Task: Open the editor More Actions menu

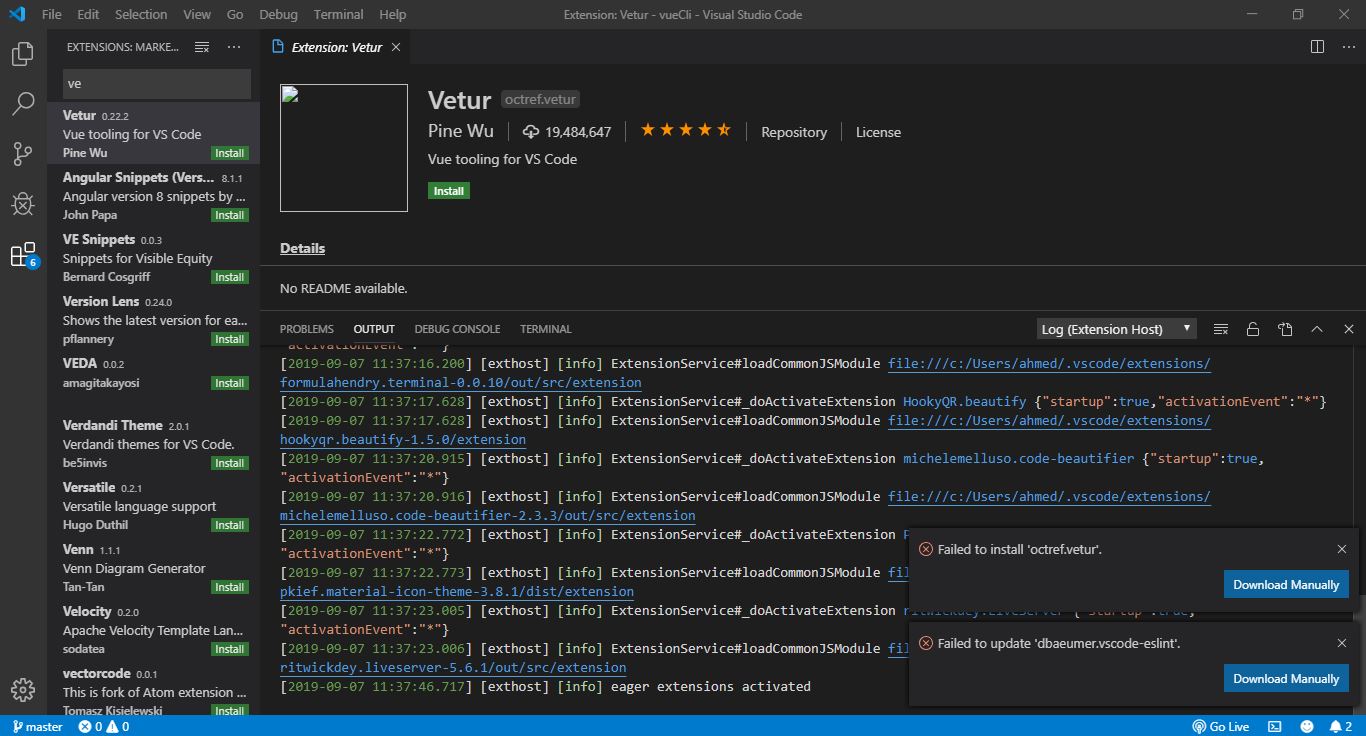Action: 1348,46
